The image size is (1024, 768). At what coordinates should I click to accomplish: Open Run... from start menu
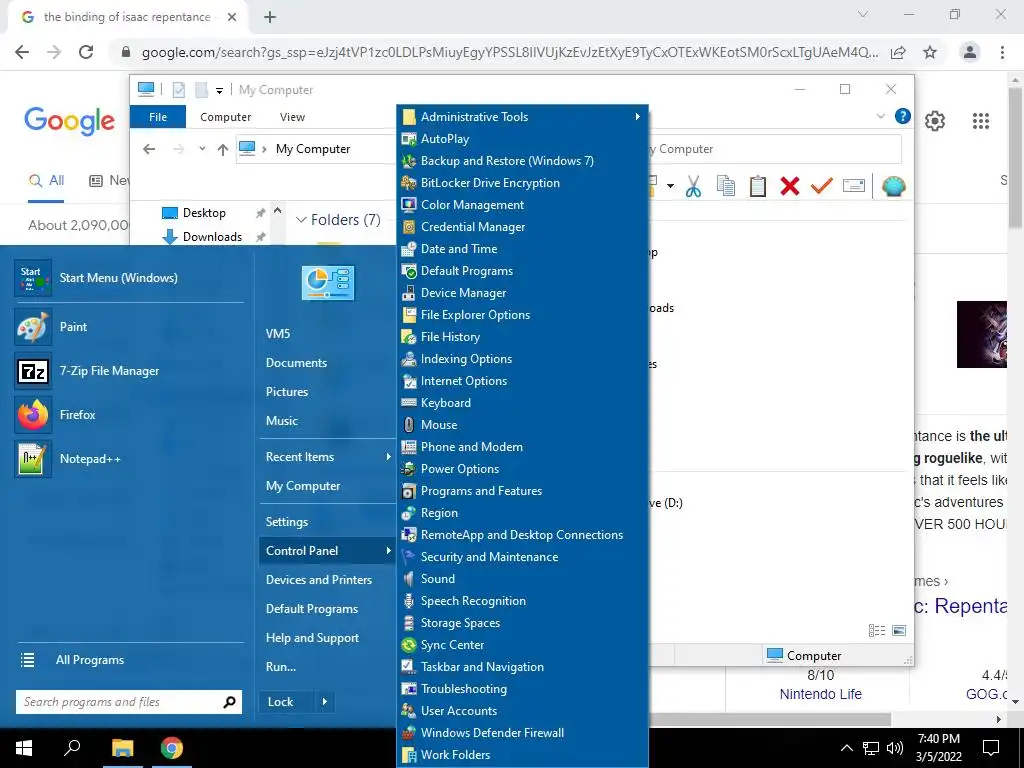click(x=281, y=667)
